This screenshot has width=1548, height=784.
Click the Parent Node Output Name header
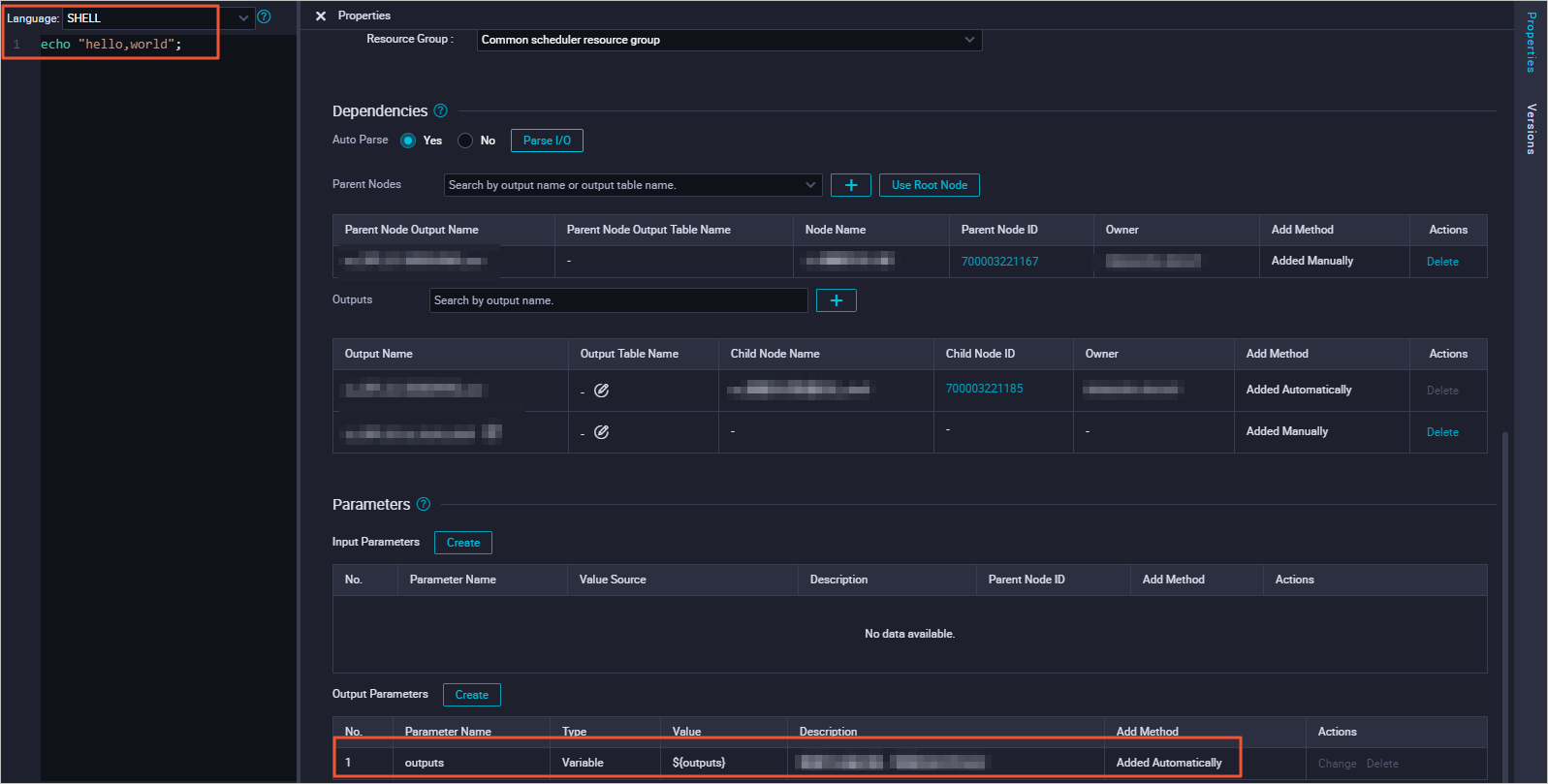[x=412, y=230]
